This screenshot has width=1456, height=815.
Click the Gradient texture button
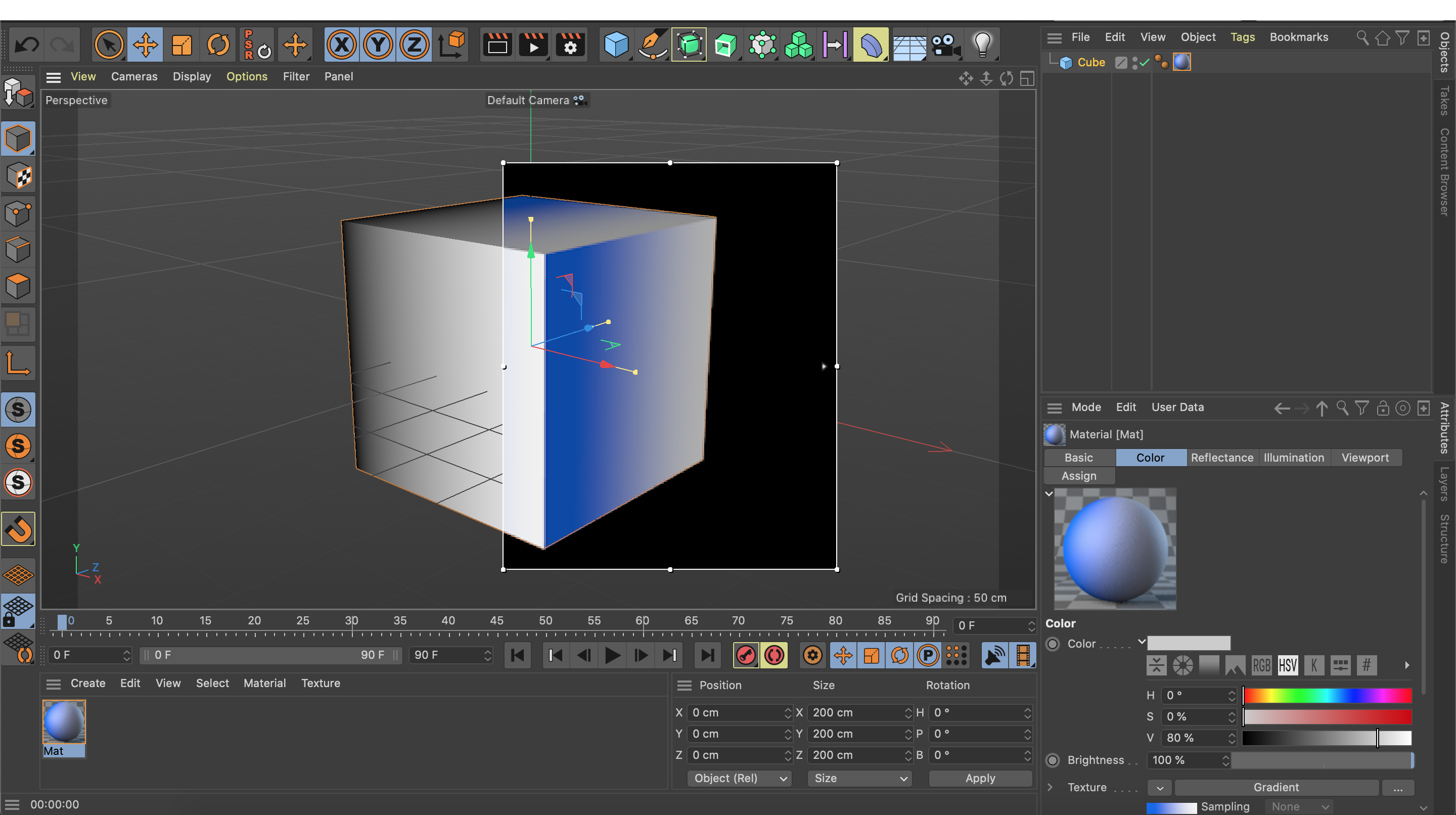[x=1276, y=787]
